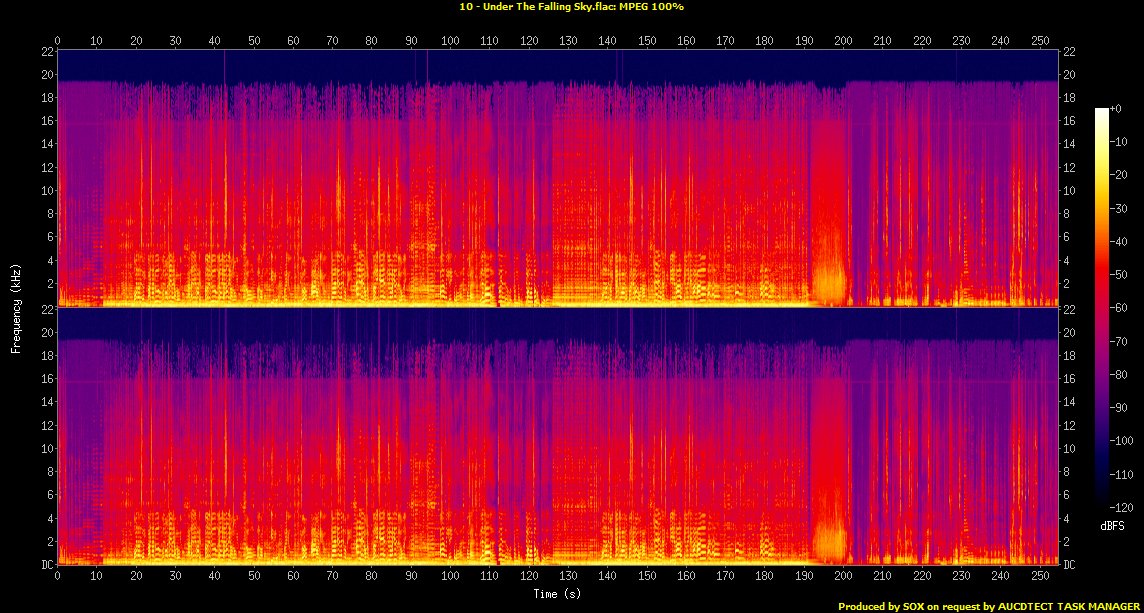Click the 150 second tick on top time axis
The height and width of the screenshot is (613, 1144).
647,41
